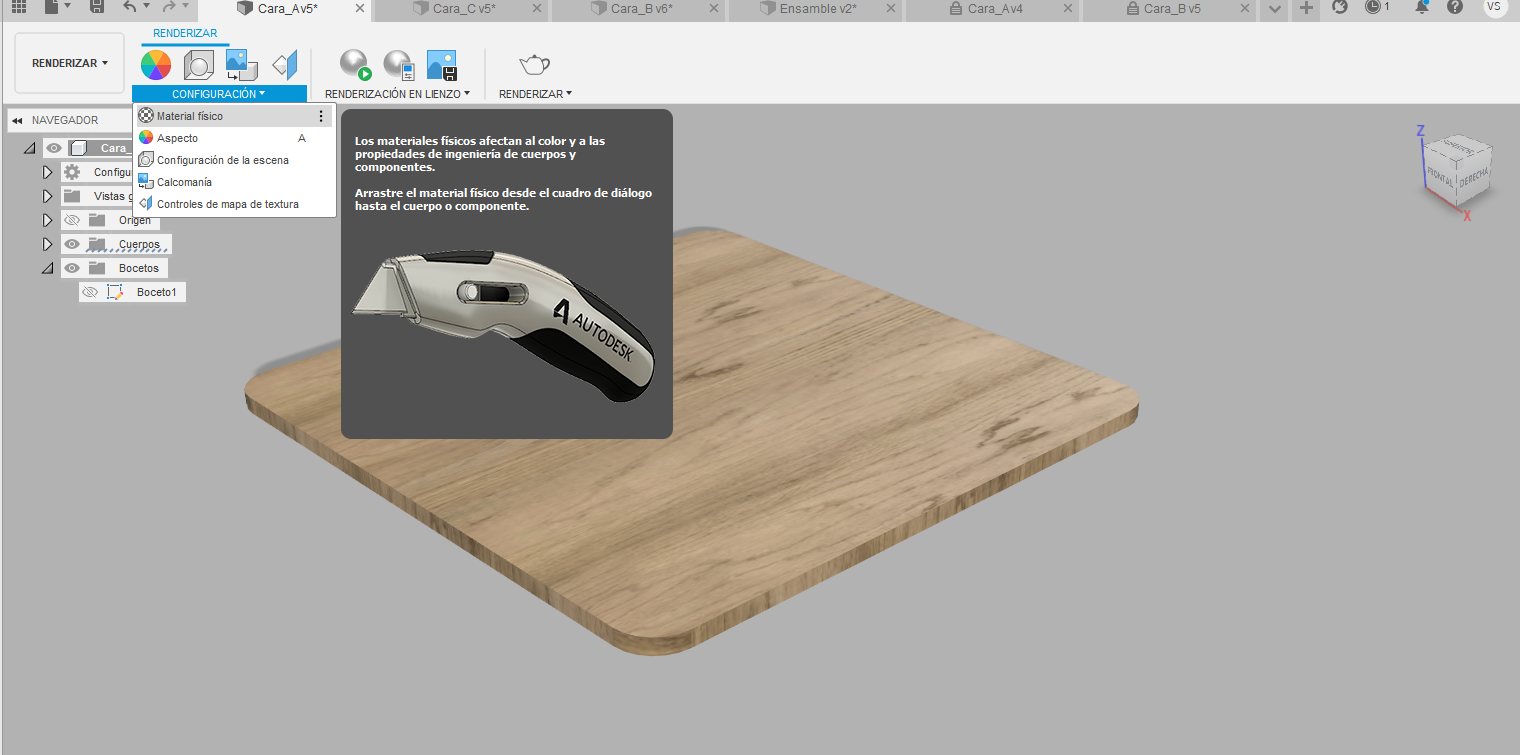Select Aspecto from the menu
This screenshot has width=1520, height=755.
click(234, 138)
